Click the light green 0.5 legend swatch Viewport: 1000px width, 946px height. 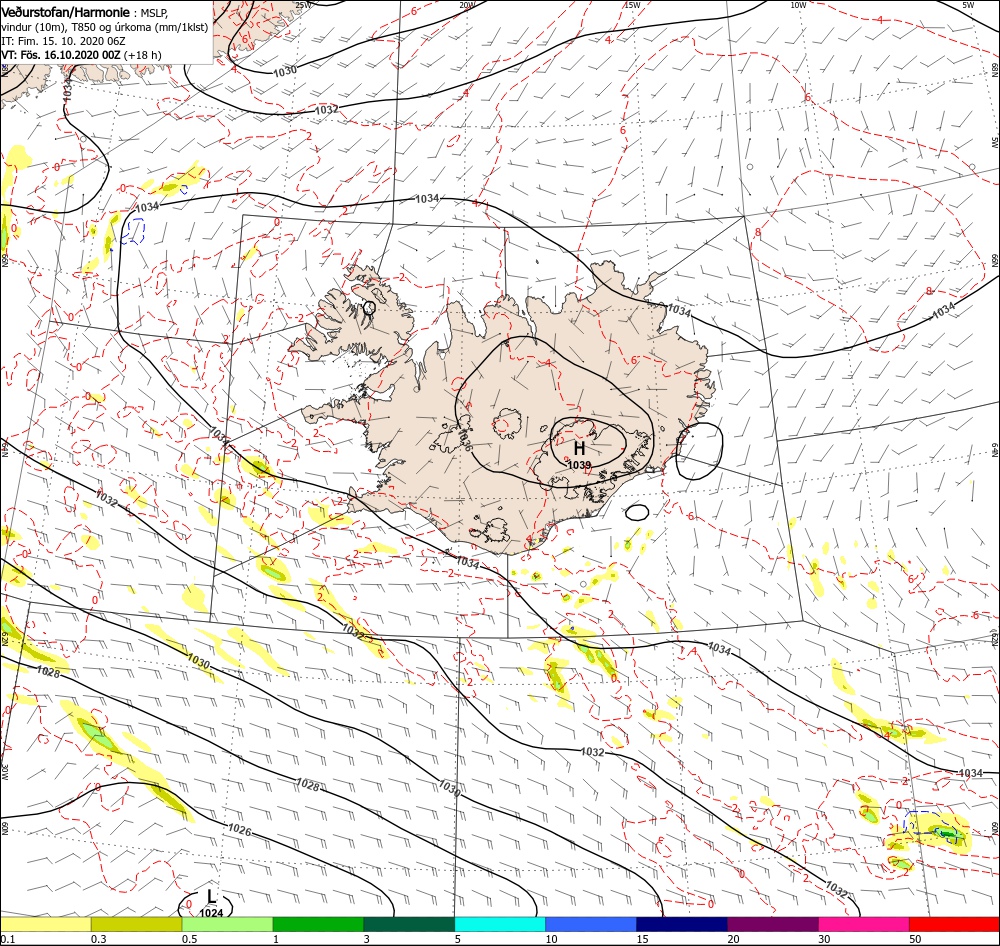click(x=228, y=924)
